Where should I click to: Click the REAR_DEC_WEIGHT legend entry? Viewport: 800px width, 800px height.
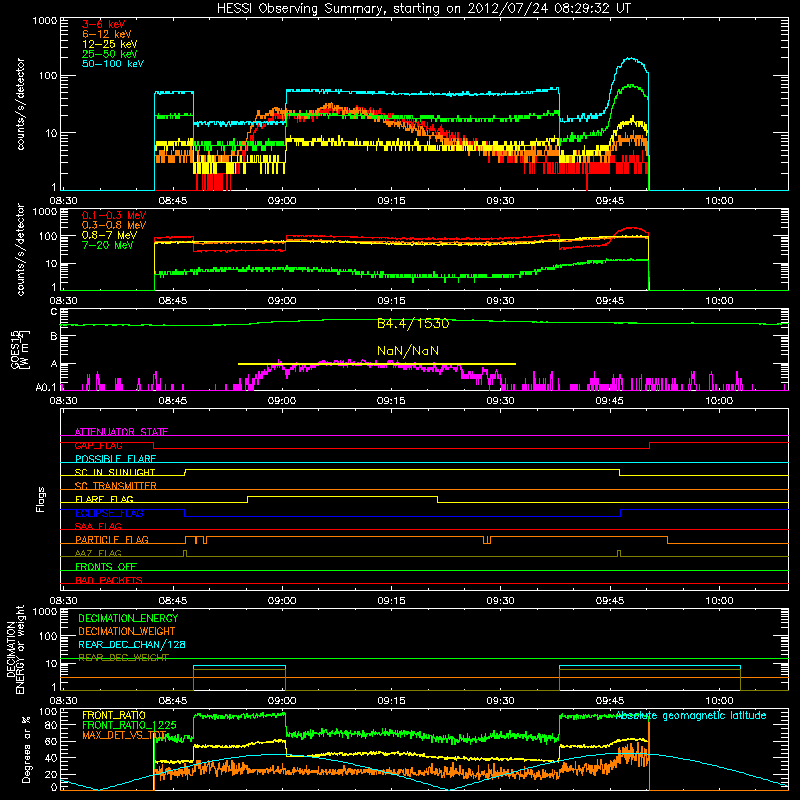click(123, 658)
